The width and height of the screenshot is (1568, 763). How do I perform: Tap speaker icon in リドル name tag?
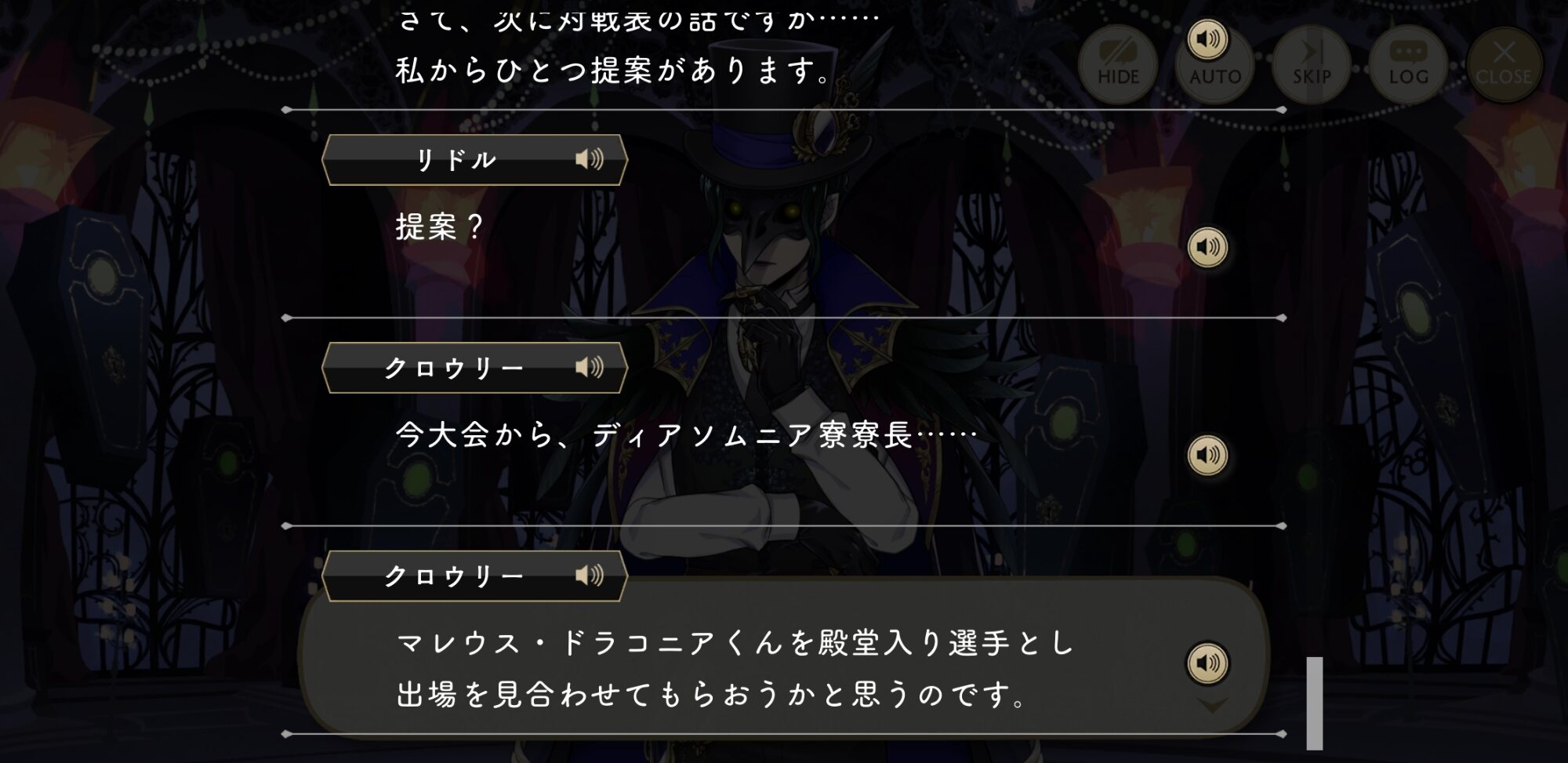tap(590, 159)
